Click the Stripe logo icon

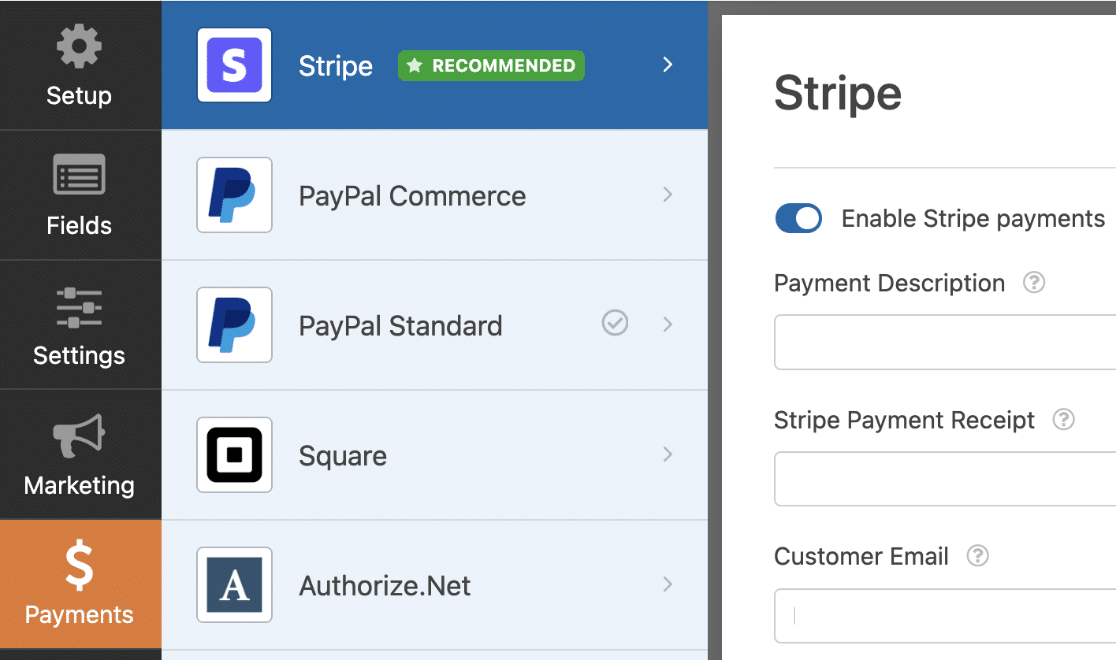click(234, 65)
